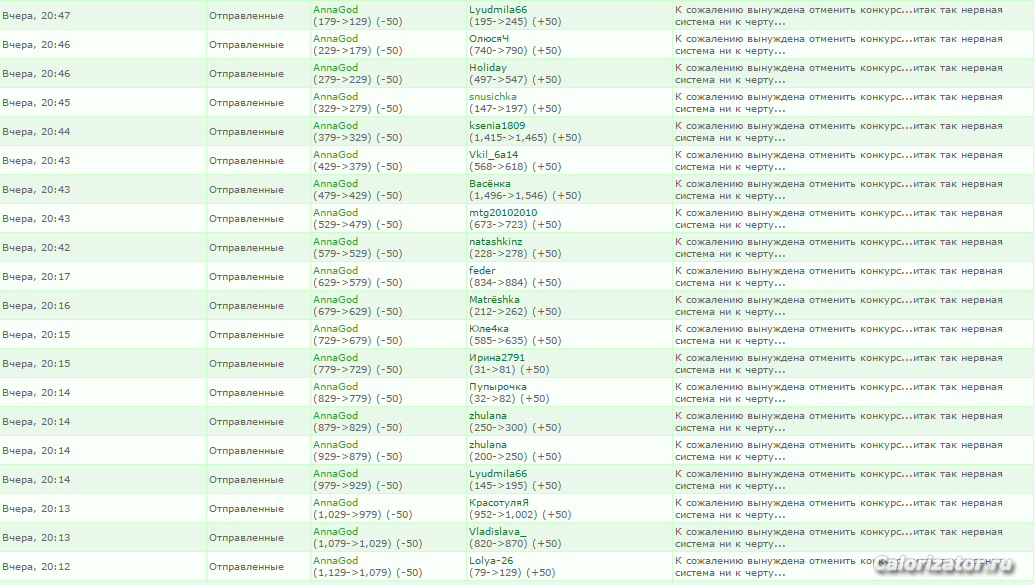
Task: Open mtg20102010 user profile
Action: [503, 213]
